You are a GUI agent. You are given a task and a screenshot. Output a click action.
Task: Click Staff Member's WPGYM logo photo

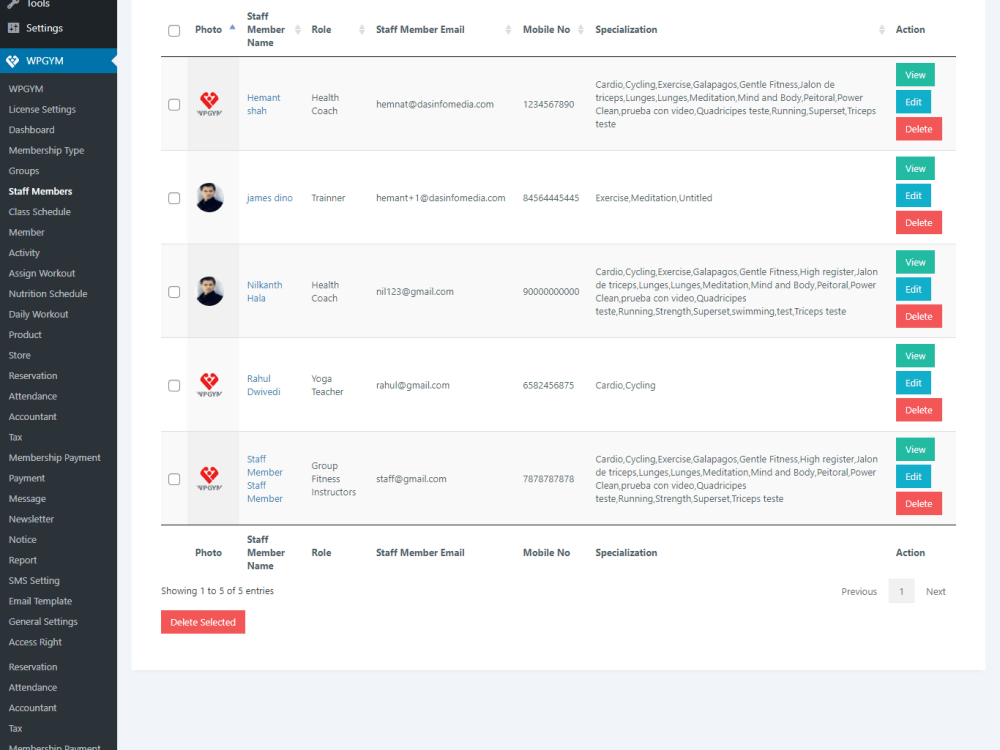point(210,479)
